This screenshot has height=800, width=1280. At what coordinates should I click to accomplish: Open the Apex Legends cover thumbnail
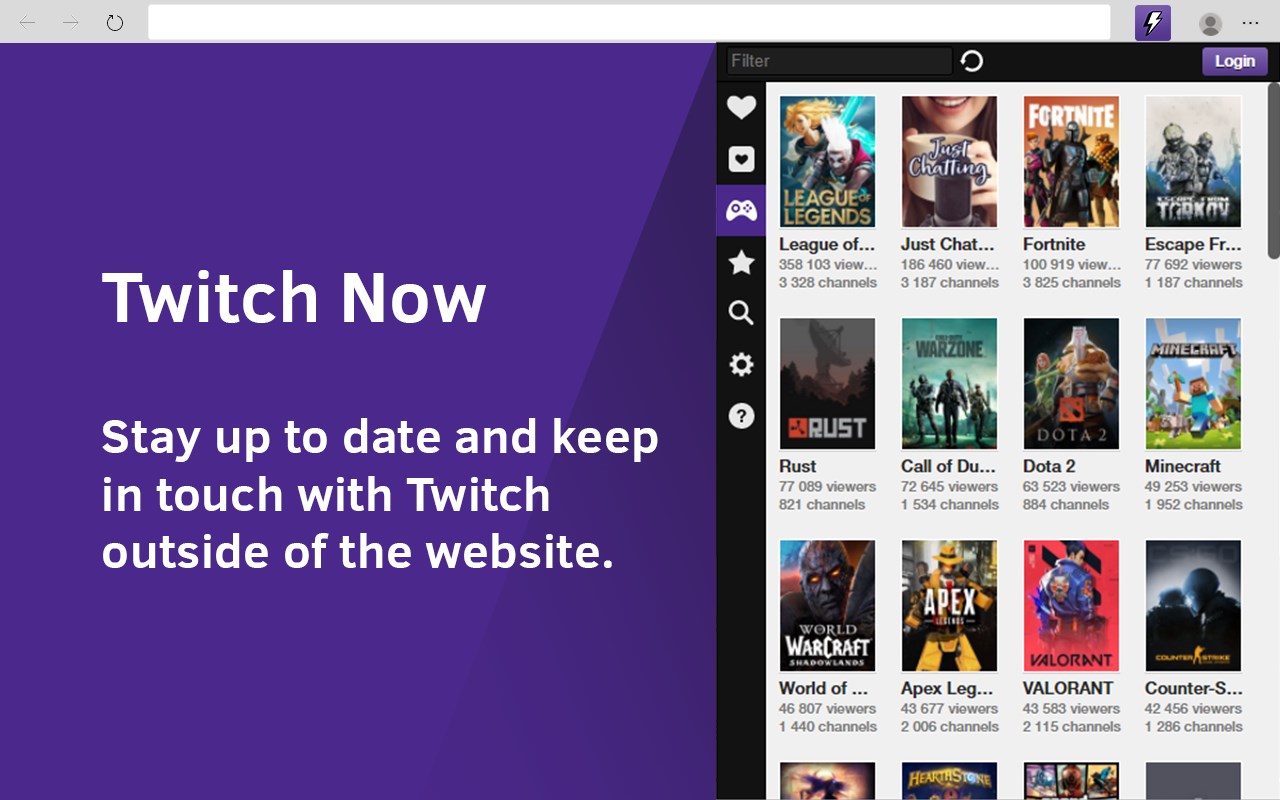click(x=949, y=606)
